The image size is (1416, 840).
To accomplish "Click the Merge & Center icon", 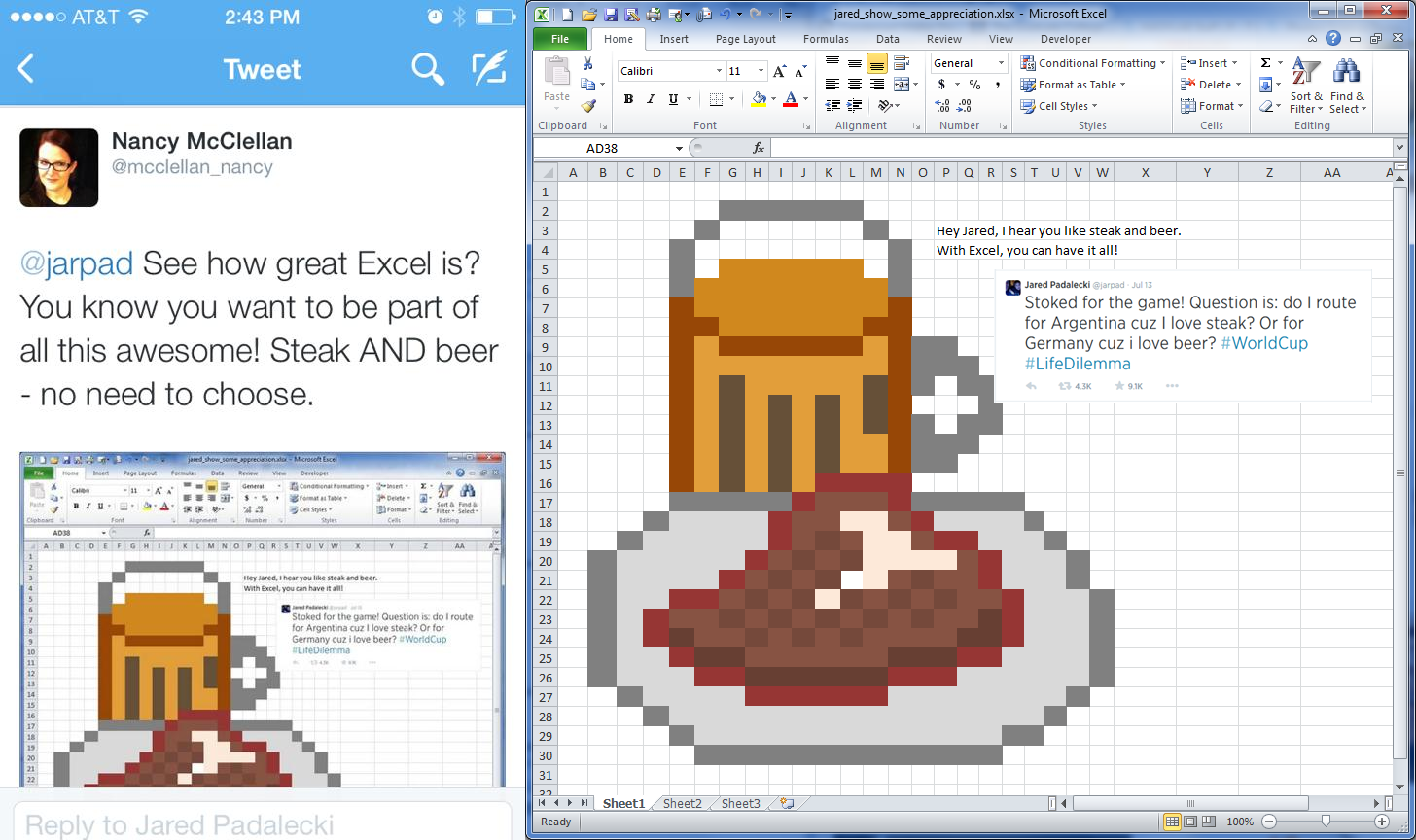I will click(901, 85).
